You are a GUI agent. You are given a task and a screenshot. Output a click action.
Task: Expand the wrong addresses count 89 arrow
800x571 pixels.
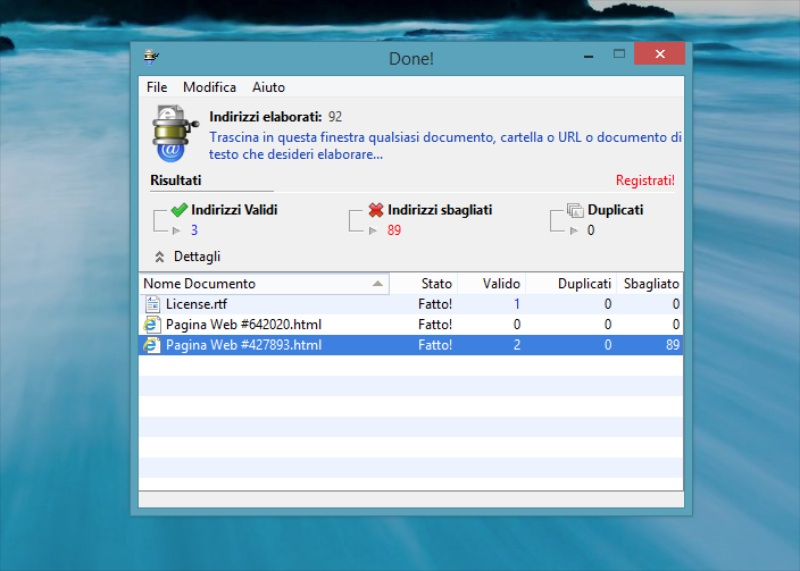pyautogui.click(x=373, y=231)
